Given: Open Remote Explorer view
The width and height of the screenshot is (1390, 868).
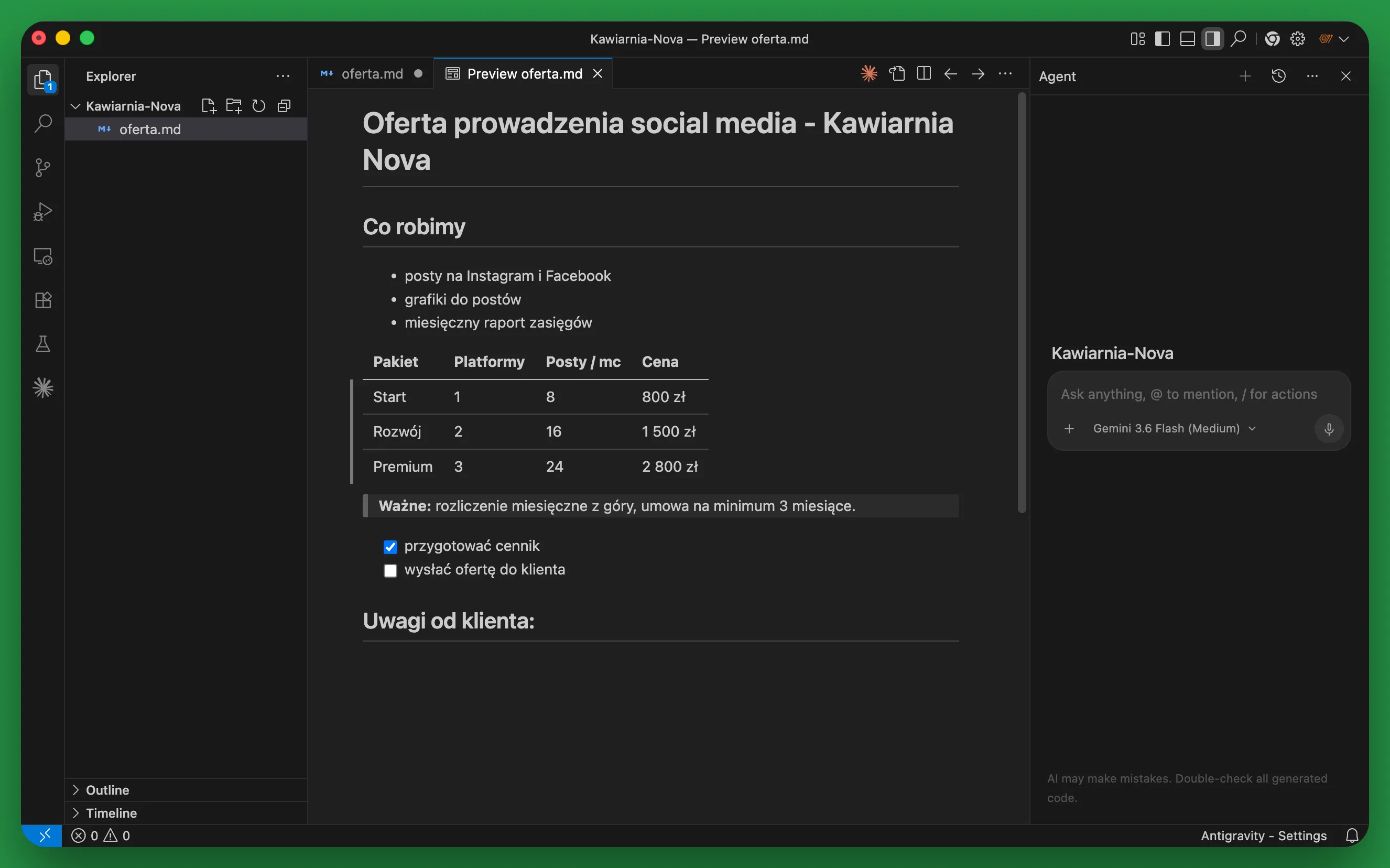Looking at the screenshot, I should coord(43,255).
